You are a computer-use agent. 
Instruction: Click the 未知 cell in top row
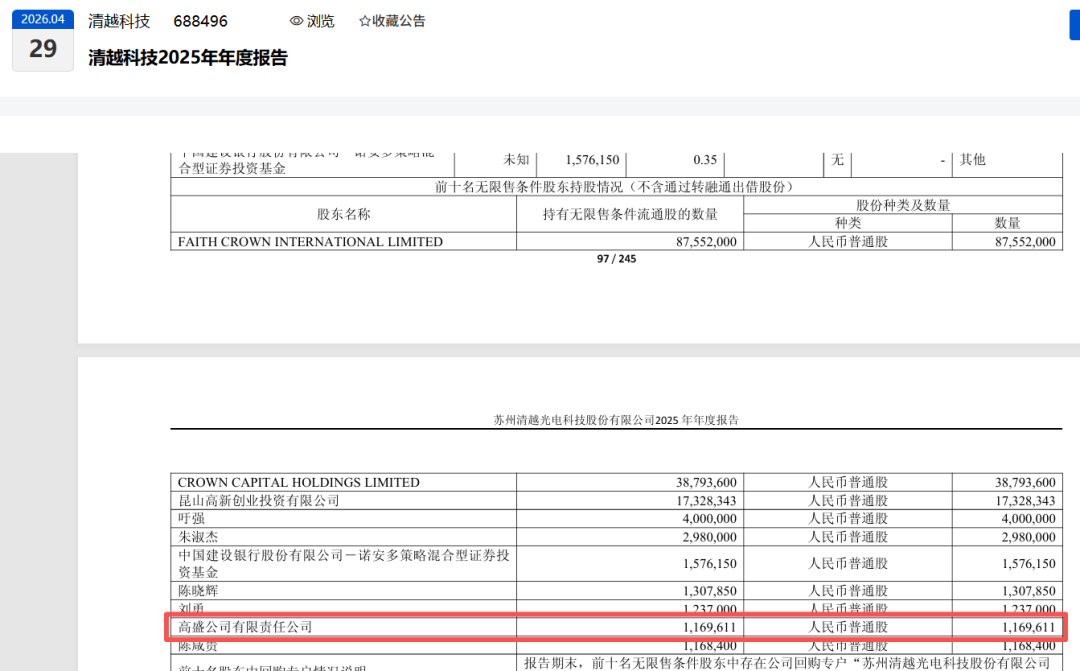[516, 160]
